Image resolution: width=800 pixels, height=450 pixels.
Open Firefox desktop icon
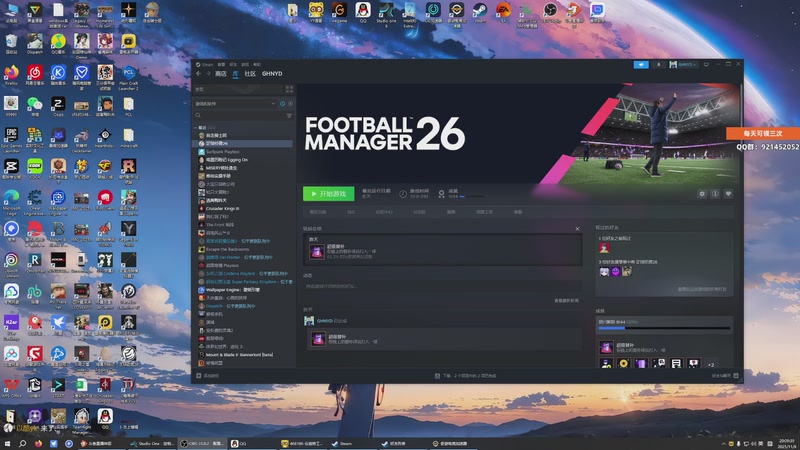click(x=11, y=75)
